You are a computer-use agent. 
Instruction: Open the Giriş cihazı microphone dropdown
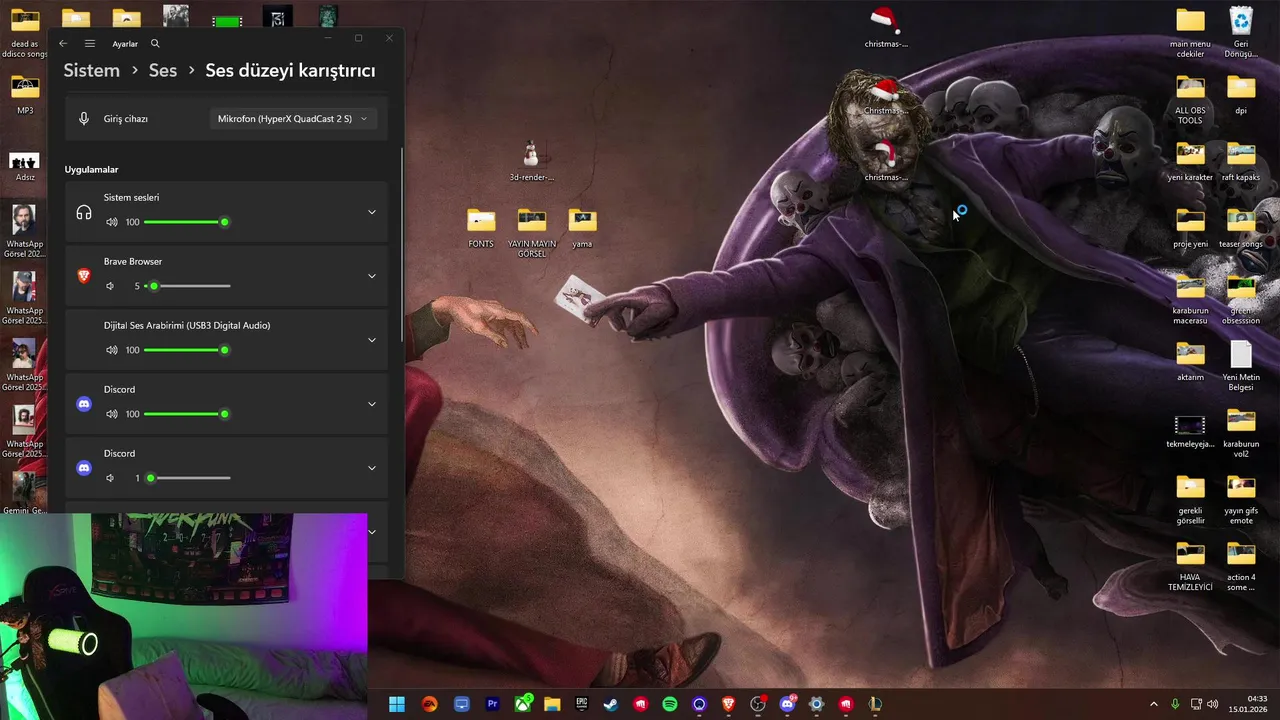click(293, 119)
